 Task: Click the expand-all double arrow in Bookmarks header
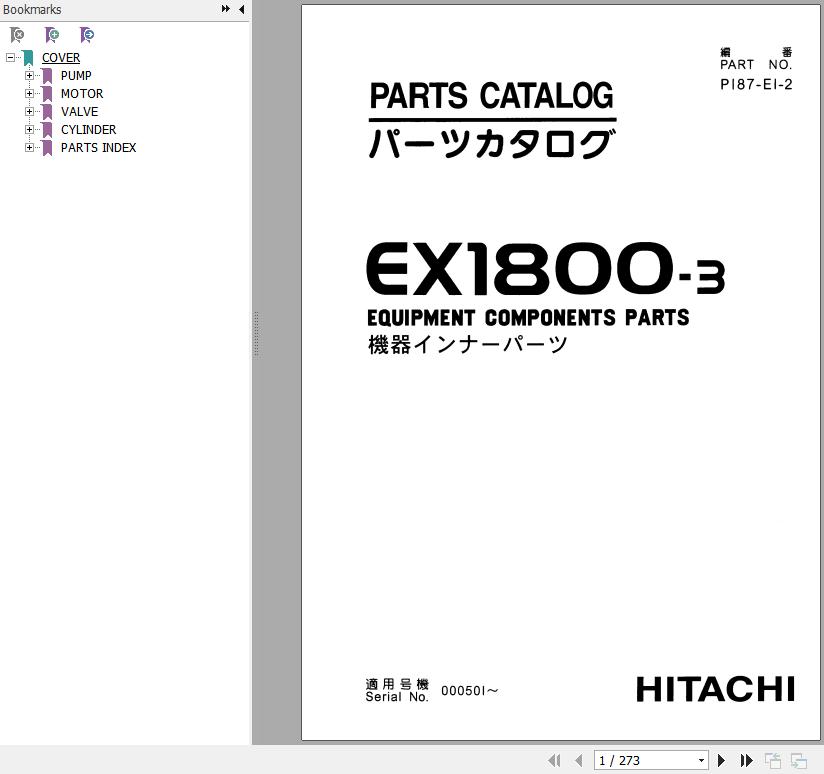(225, 9)
